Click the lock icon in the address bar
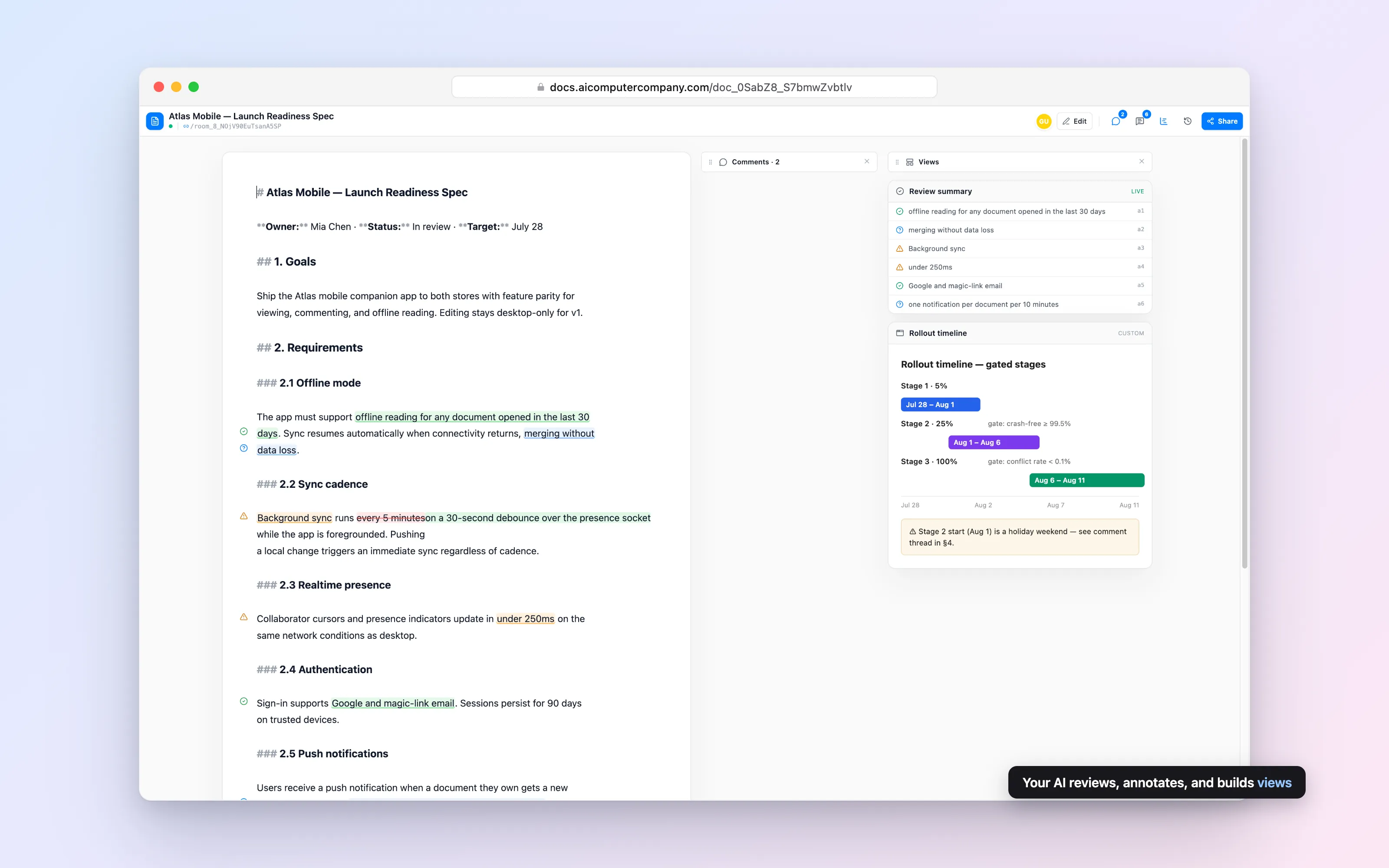The image size is (1389, 868). pos(541,87)
